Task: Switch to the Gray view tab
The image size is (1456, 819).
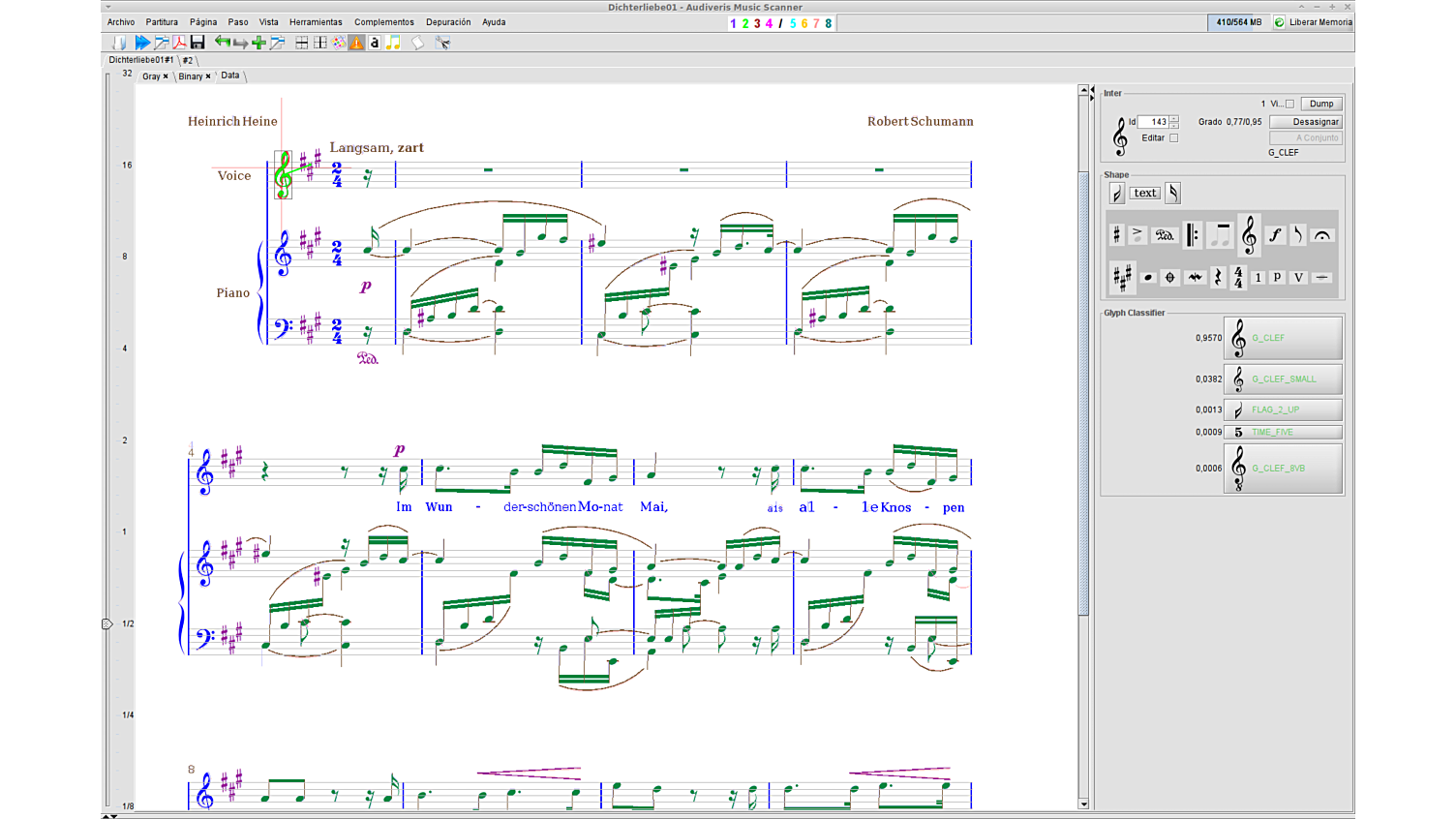Action: [x=151, y=76]
